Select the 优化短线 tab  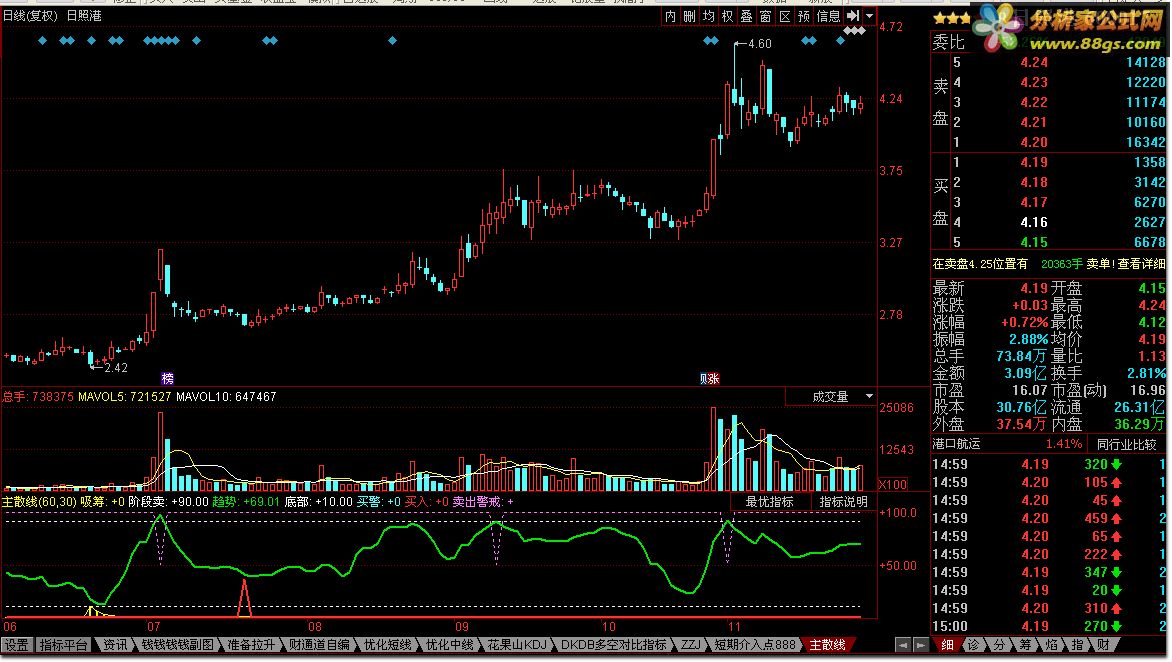tap(387, 644)
